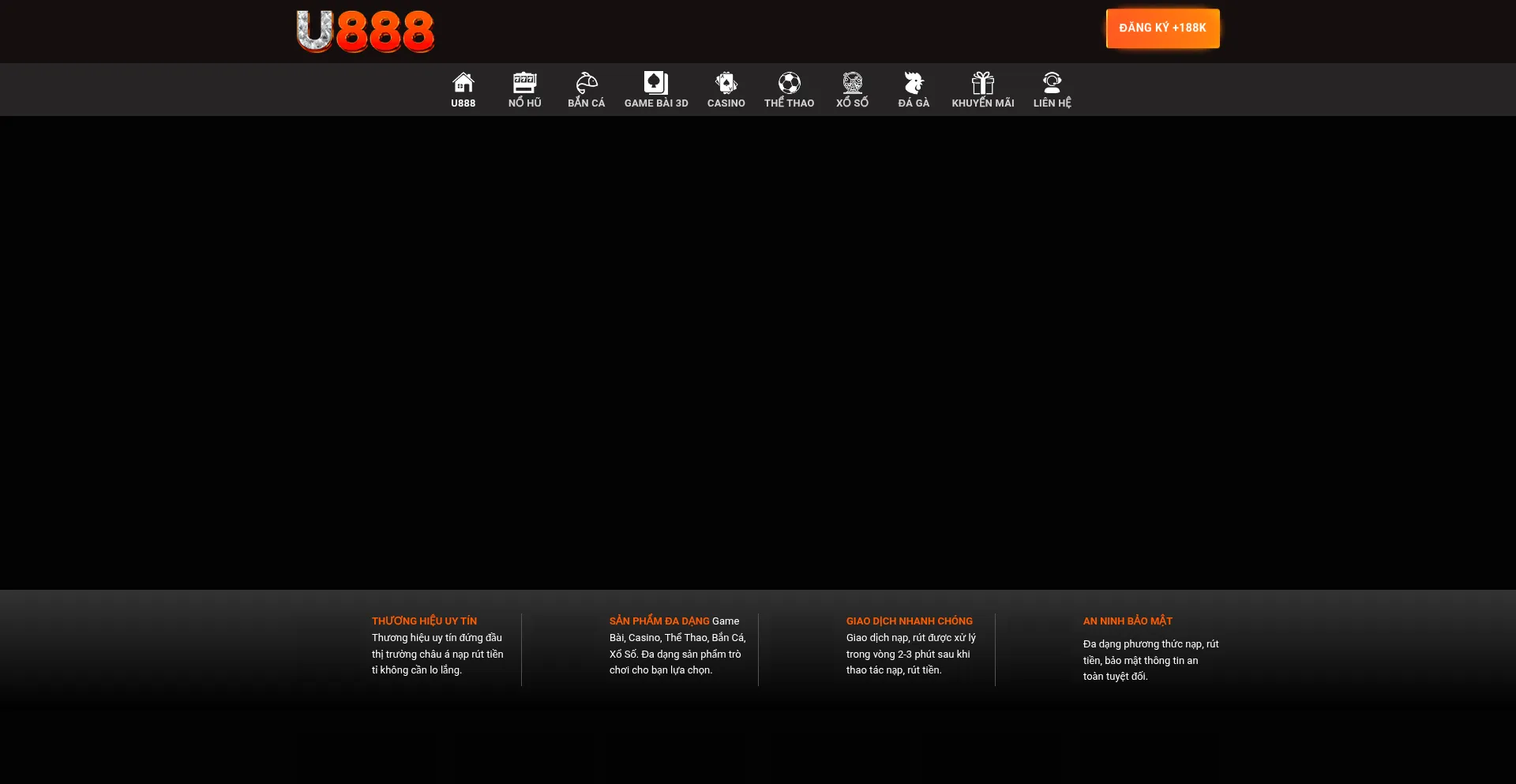Click the U888 logo in the header
Viewport: 1516px width, 784px height.
(x=365, y=32)
